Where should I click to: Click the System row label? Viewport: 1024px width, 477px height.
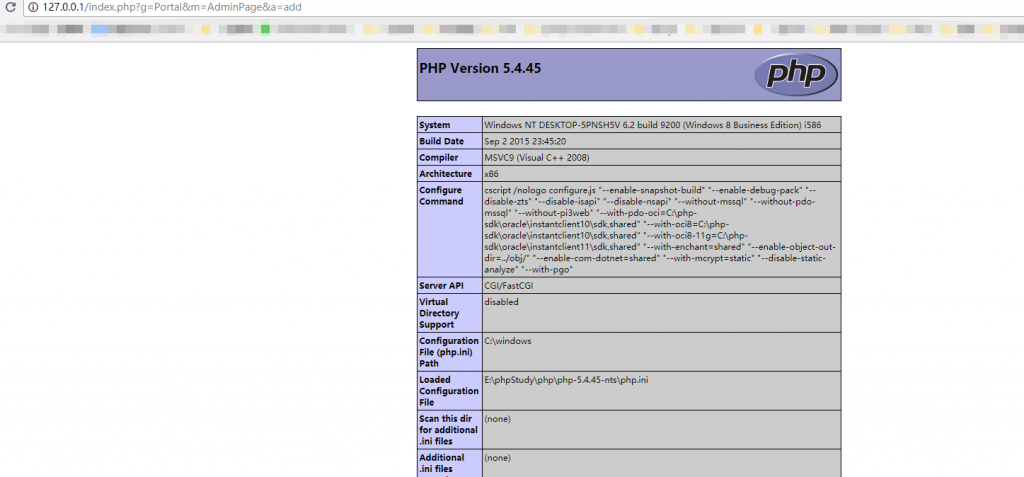(435, 125)
